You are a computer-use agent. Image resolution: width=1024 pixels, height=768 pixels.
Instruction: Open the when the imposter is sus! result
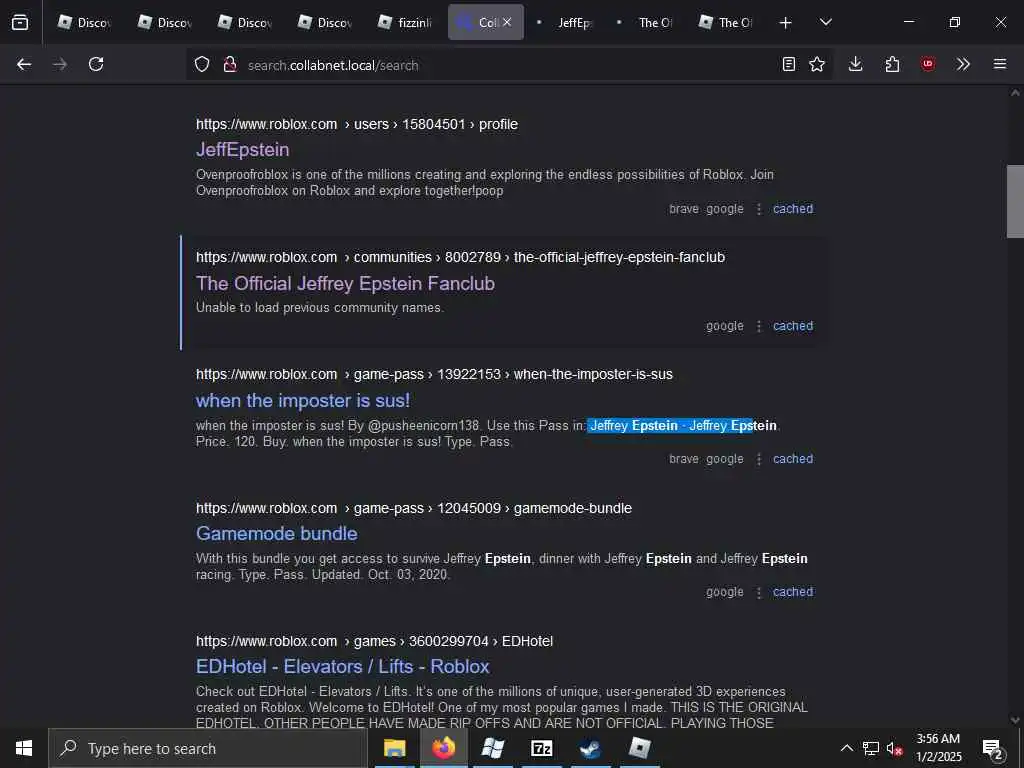303,400
